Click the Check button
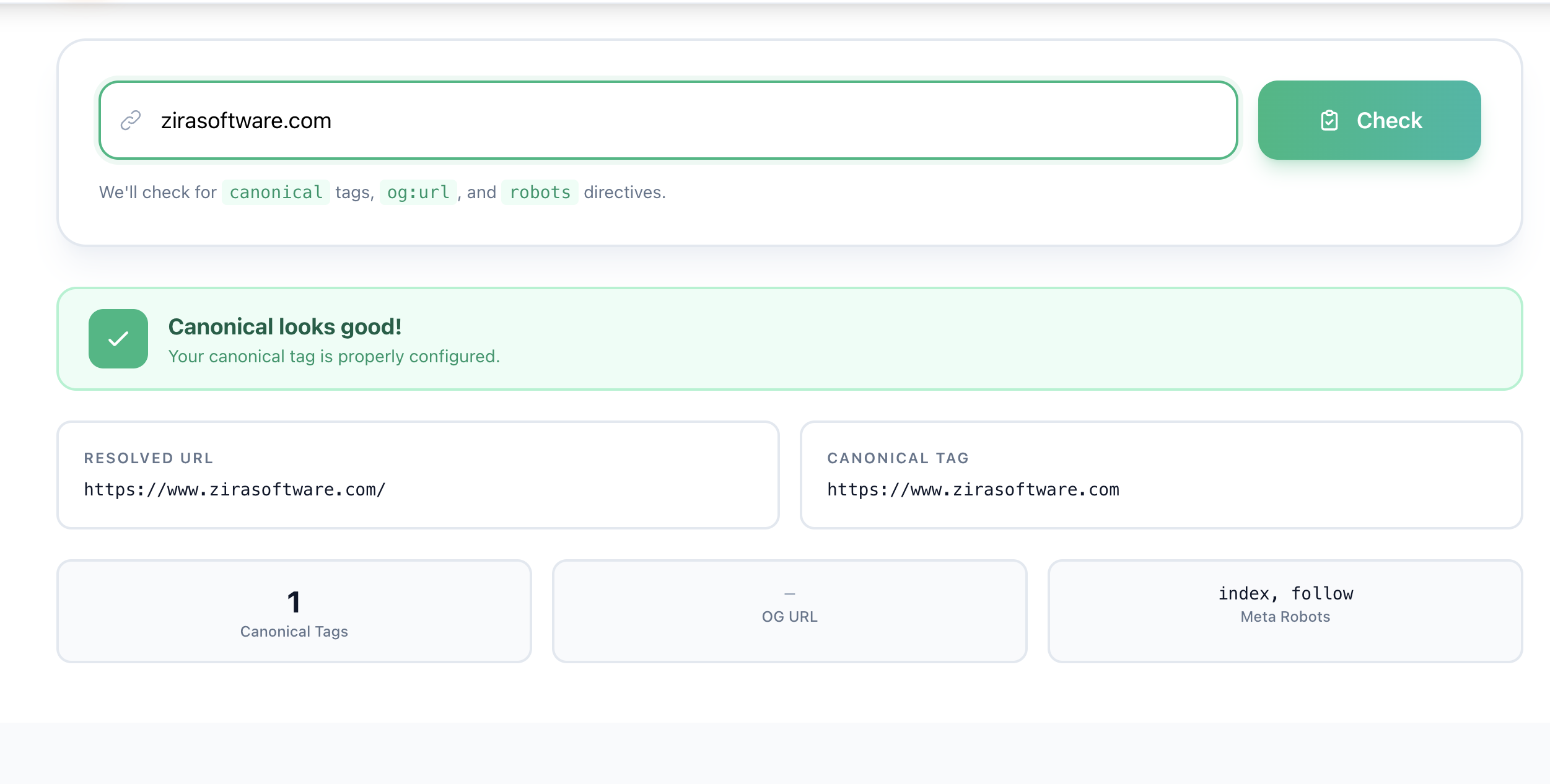Viewport: 1550px width, 784px height. click(1369, 120)
